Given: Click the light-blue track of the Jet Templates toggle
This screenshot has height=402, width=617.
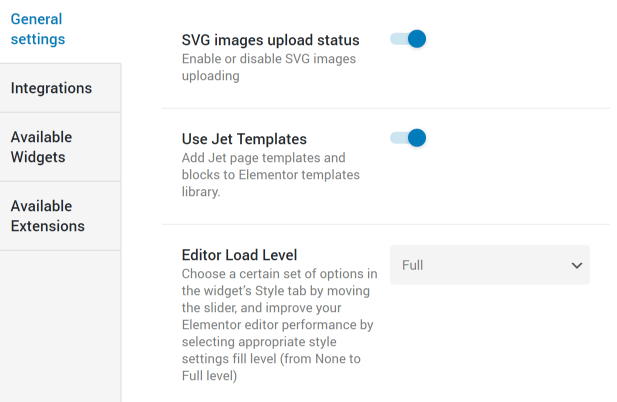Looking at the screenshot, I should coord(398,138).
